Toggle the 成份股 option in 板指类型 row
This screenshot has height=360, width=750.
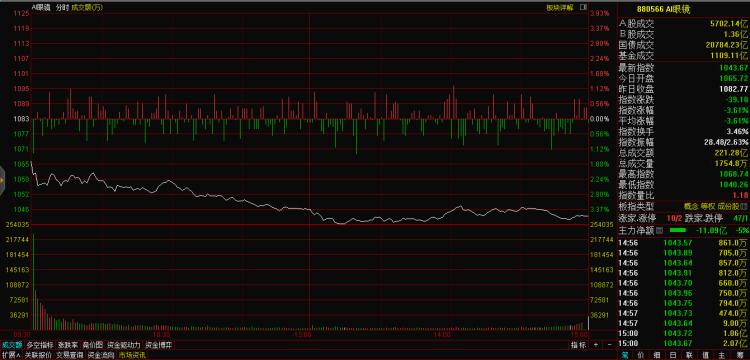(x=728, y=207)
